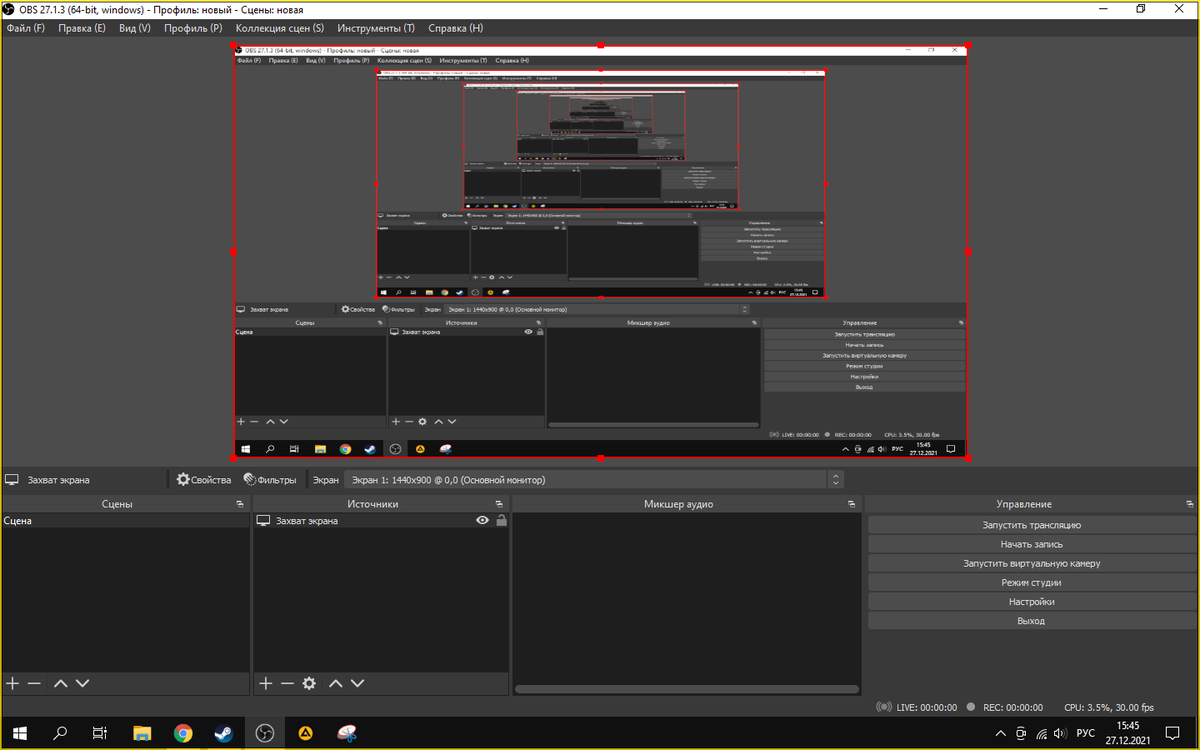Screen dimensions: 1200x750
Task: Open Steam from the taskbar
Action: [x=223, y=733]
